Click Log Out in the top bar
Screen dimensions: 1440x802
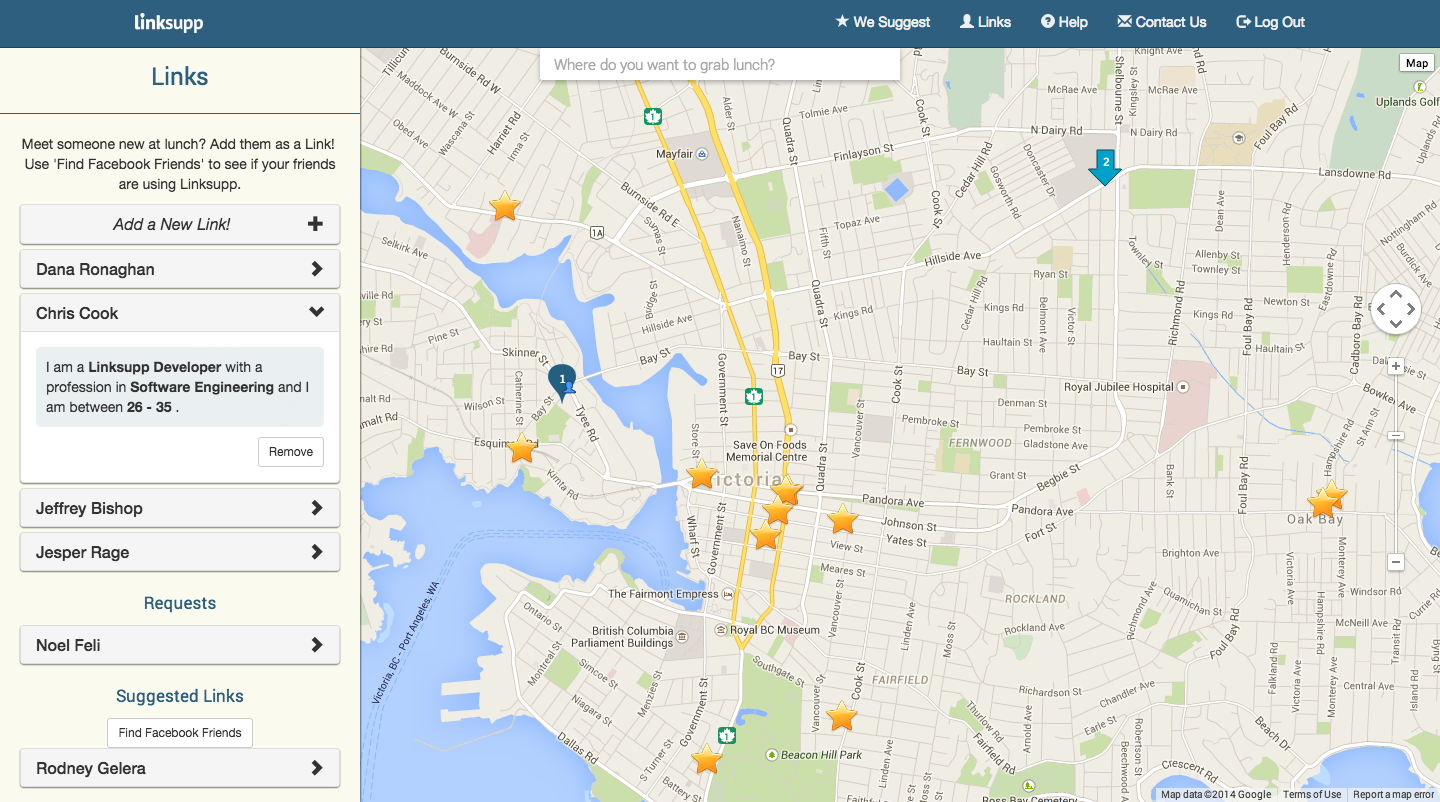pos(1271,22)
